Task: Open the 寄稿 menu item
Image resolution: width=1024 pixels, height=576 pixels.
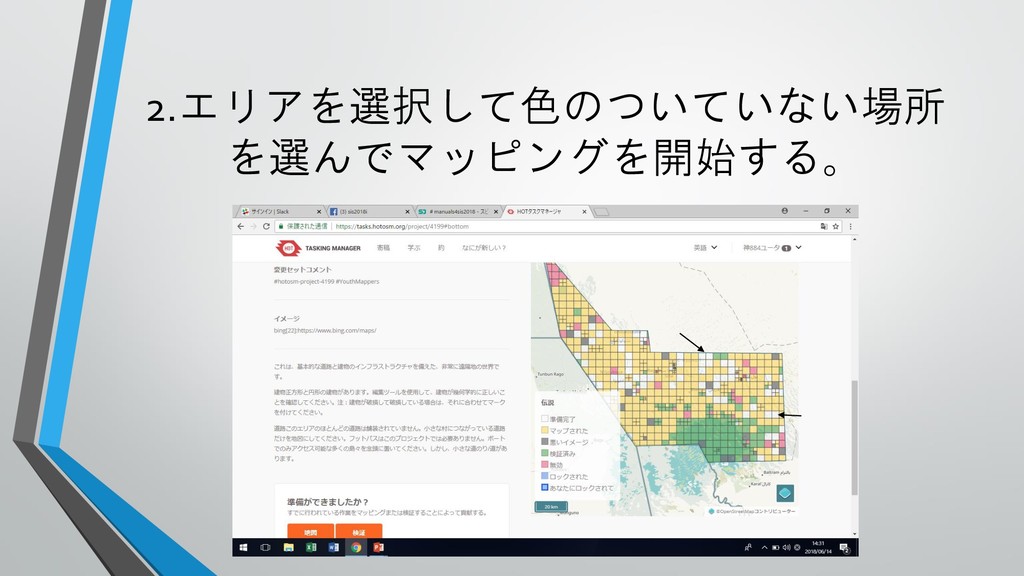Action: pyautogui.click(x=383, y=248)
